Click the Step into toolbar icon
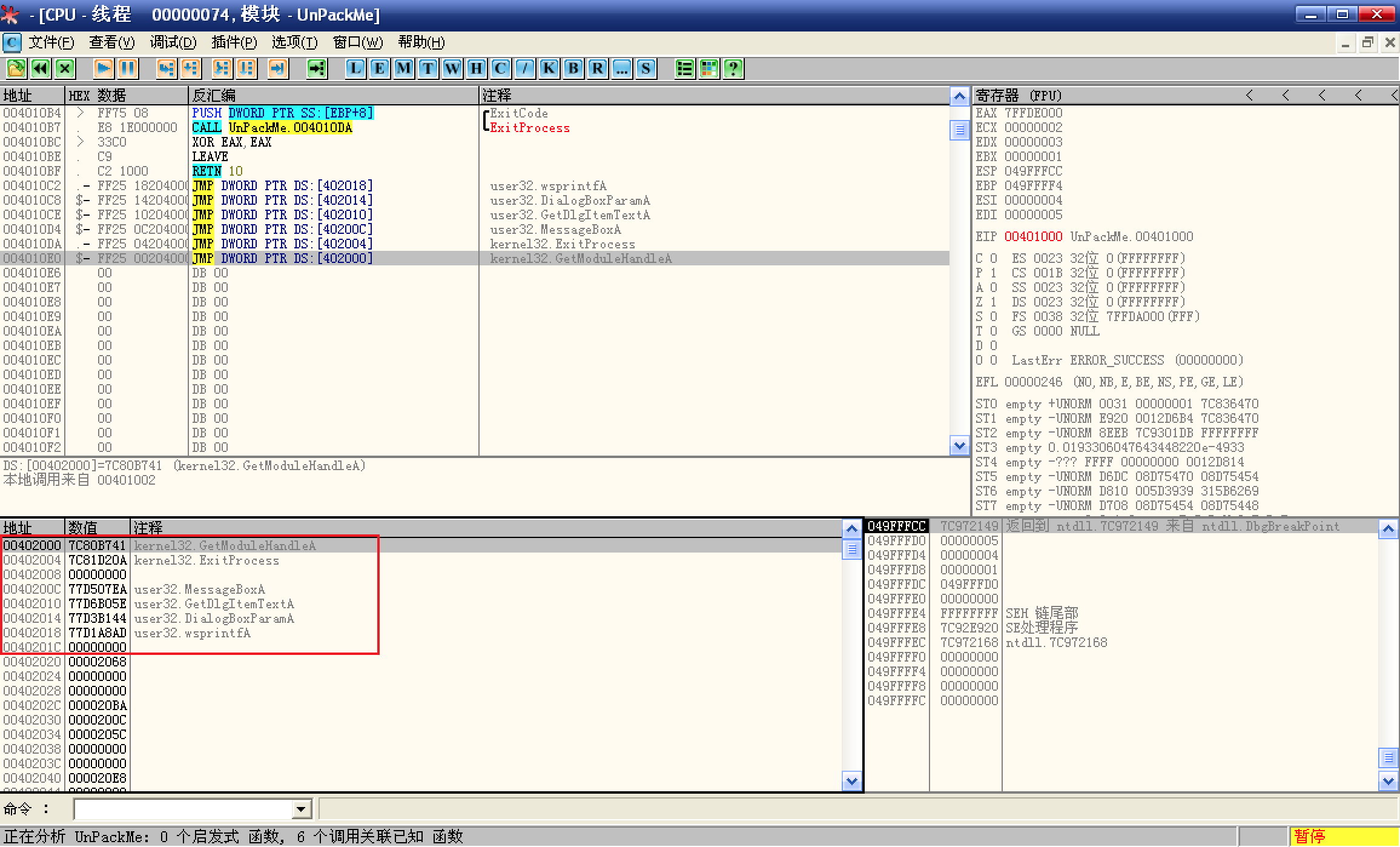The height and width of the screenshot is (847, 1400). click(x=166, y=68)
